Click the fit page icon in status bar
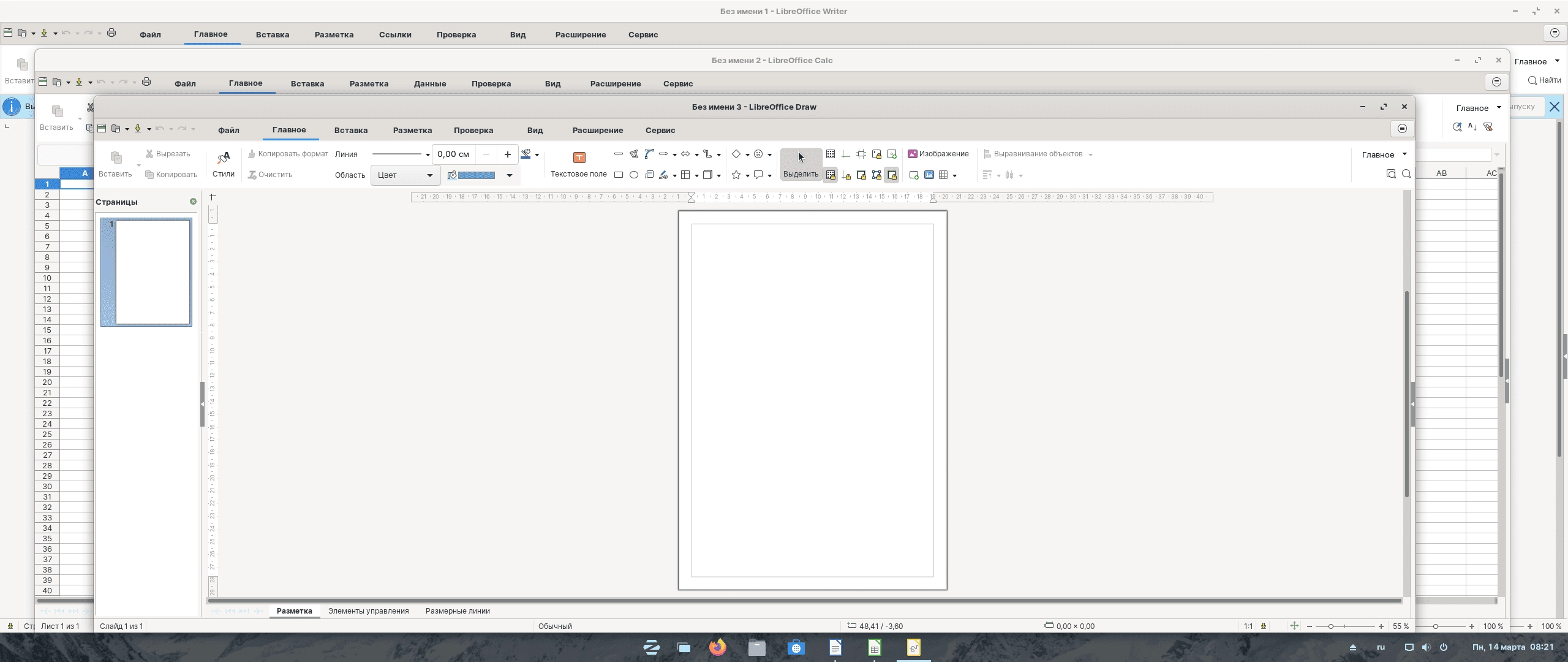The width and height of the screenshot is (1568, 662). point(1294,626)
